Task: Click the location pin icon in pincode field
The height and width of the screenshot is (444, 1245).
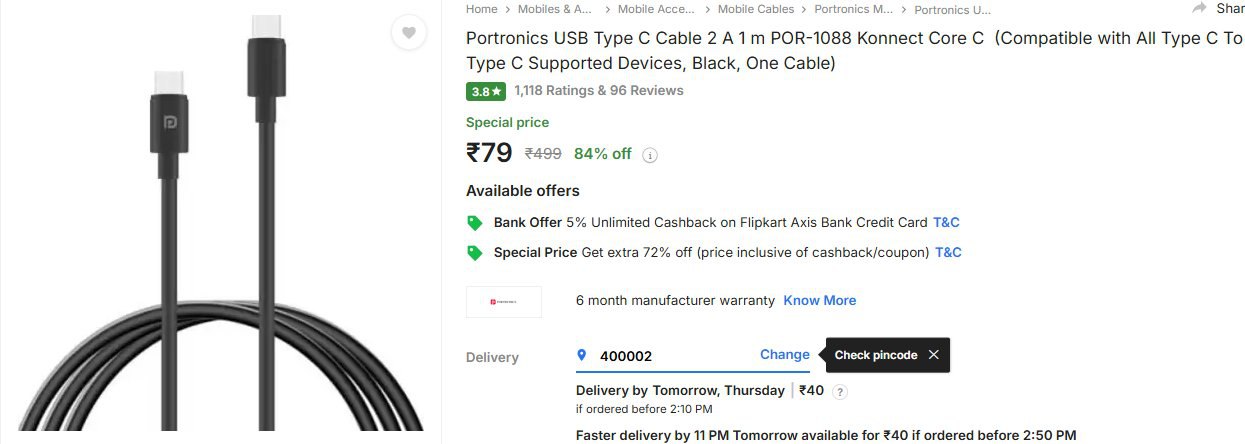Action: pos(582,355)
